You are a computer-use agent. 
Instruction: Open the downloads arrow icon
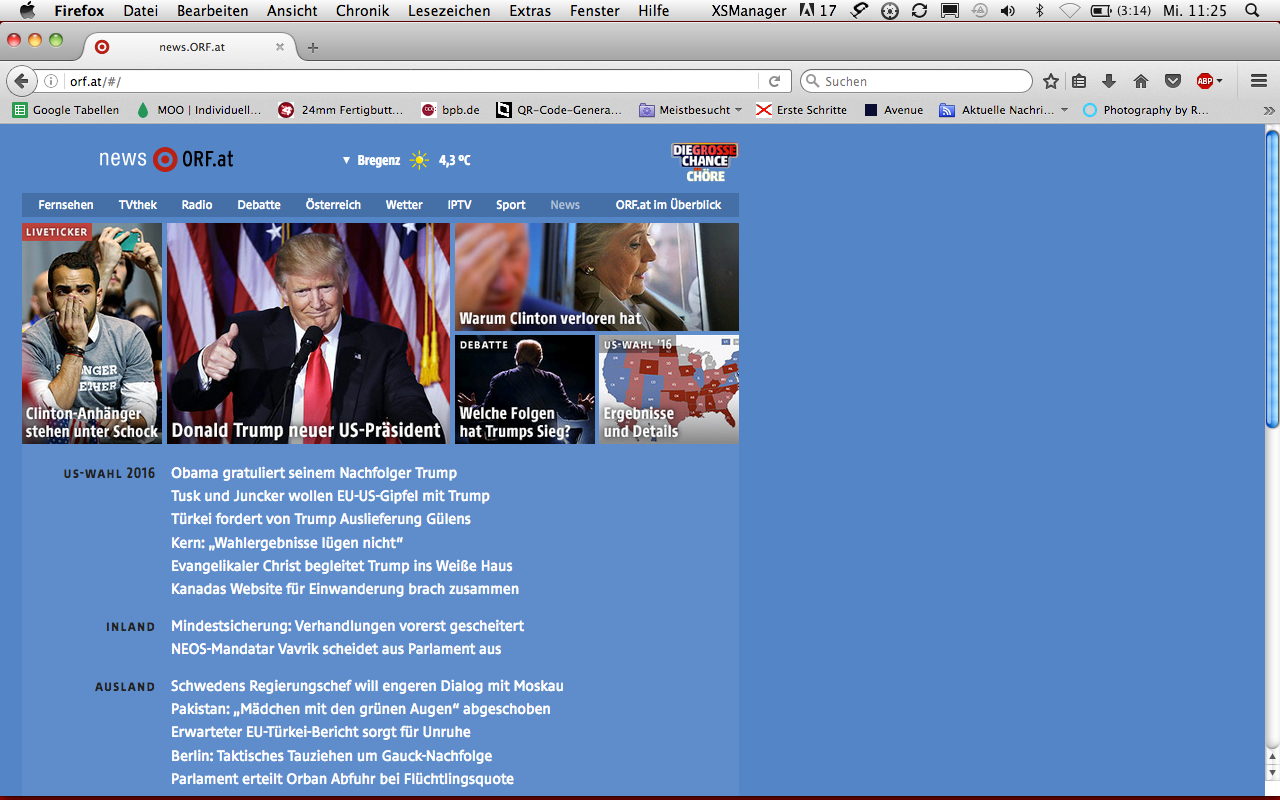(1109, 81)
